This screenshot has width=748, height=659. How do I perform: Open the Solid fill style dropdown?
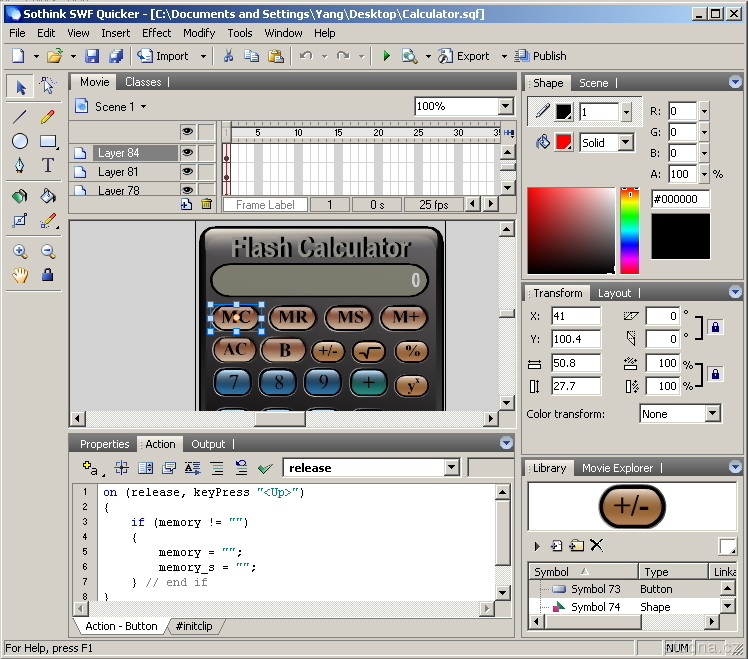click(x=626, y=143)
